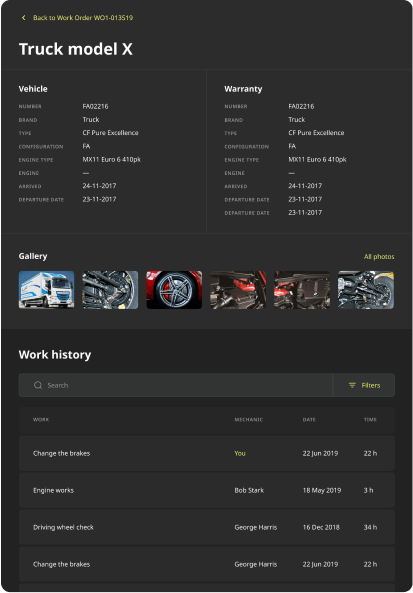The height and width of the screenshot is (593, 413).
Task: Click date 18 May 2019
Action: pos(322,490)
